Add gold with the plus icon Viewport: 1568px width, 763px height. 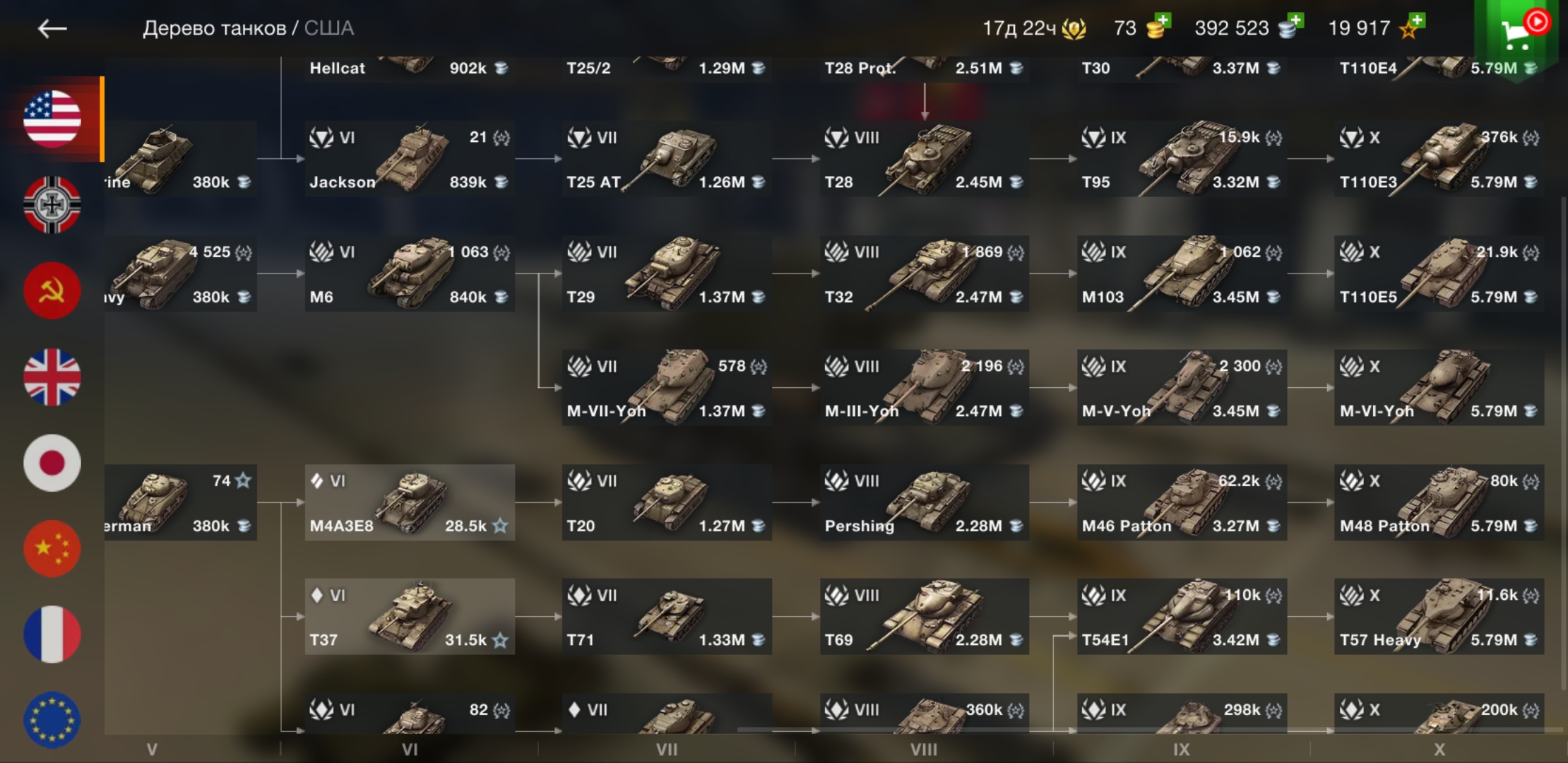(x=1163, y=20)
